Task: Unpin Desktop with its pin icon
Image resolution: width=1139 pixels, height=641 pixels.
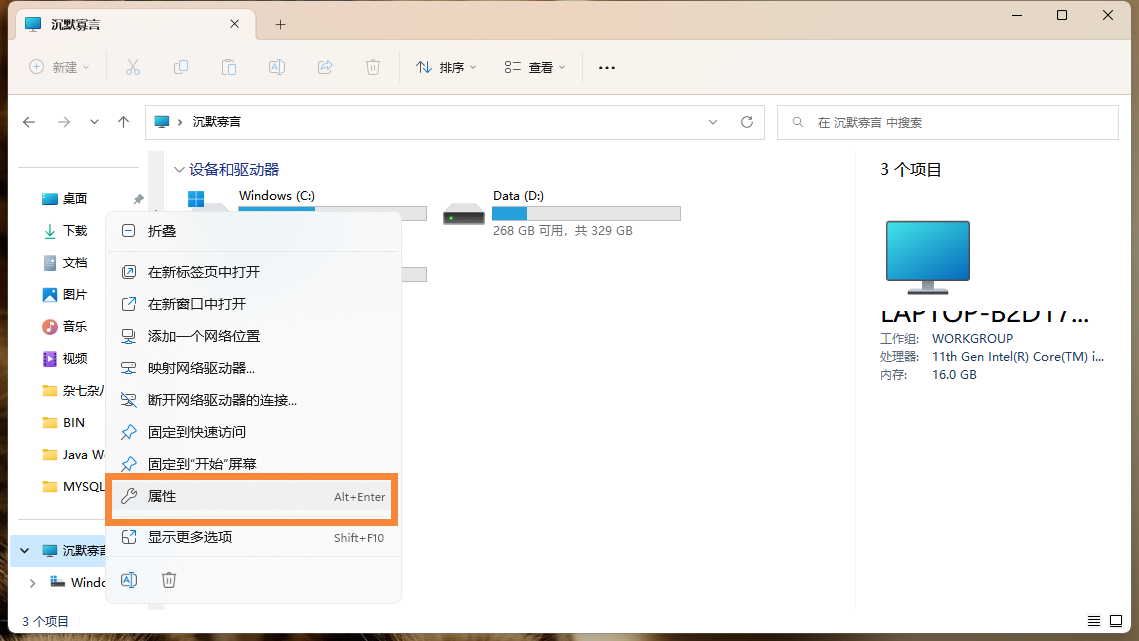Action: pyautogui.click(x=138, y=198)
